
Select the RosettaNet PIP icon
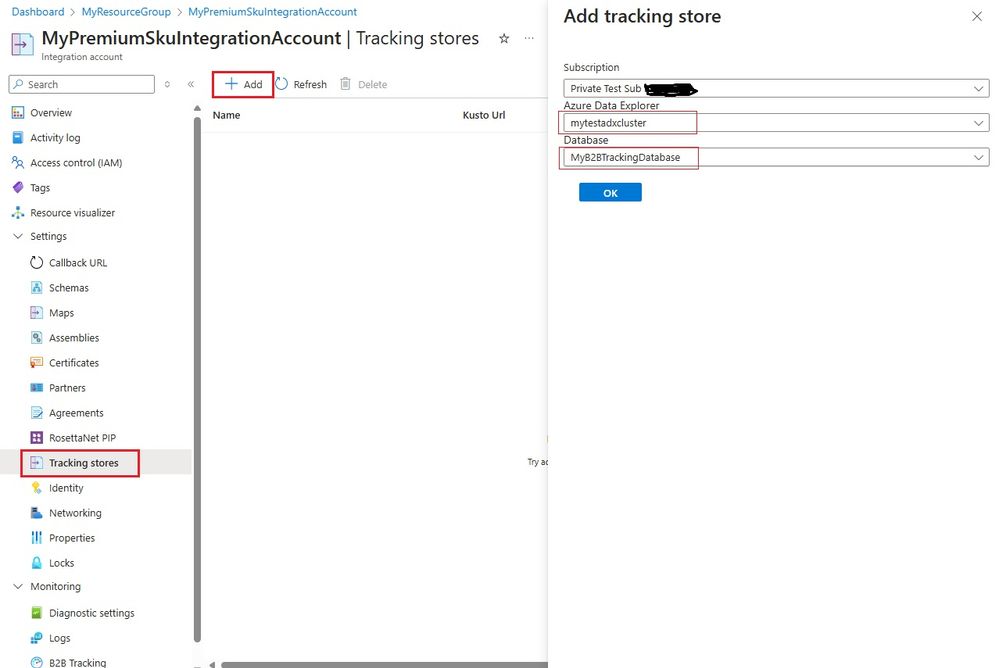tap(37, 438)
